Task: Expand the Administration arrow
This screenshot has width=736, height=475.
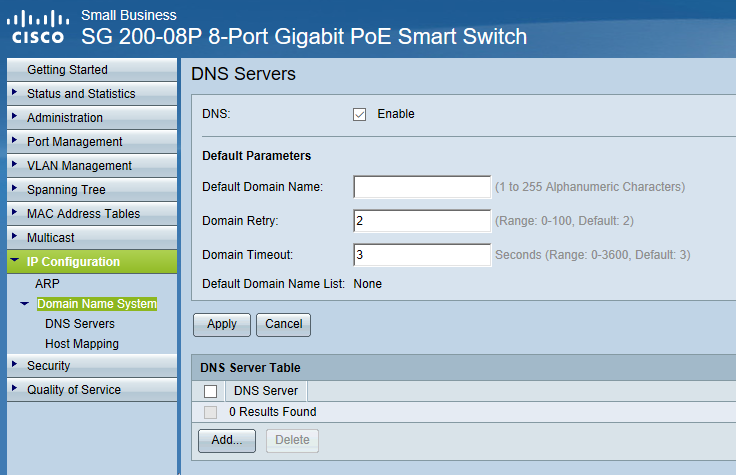Action: coord(14,116)
